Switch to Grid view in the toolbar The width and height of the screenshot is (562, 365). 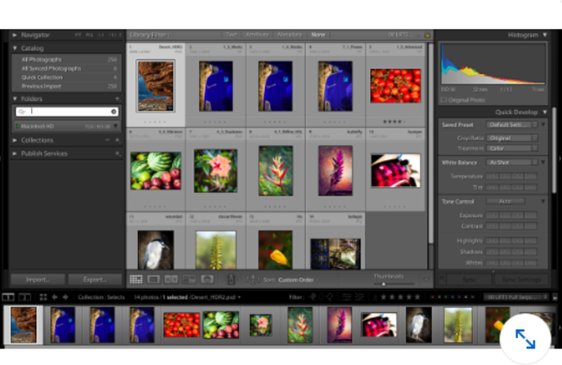tap(136, 279)
